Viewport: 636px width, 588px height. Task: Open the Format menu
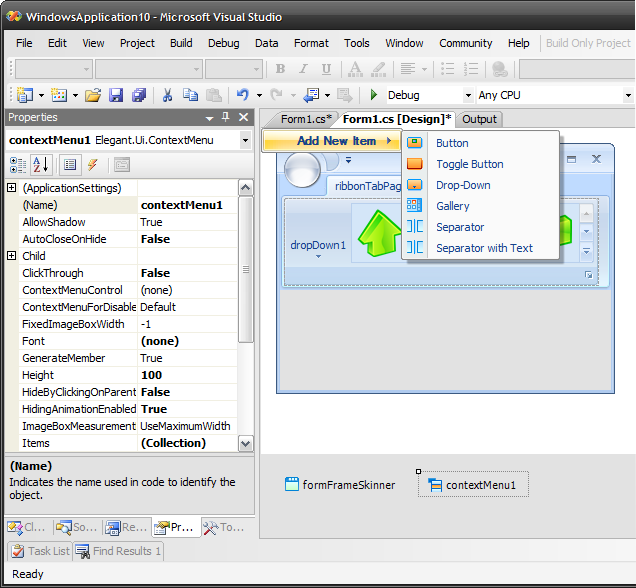[x=311, y=43]
